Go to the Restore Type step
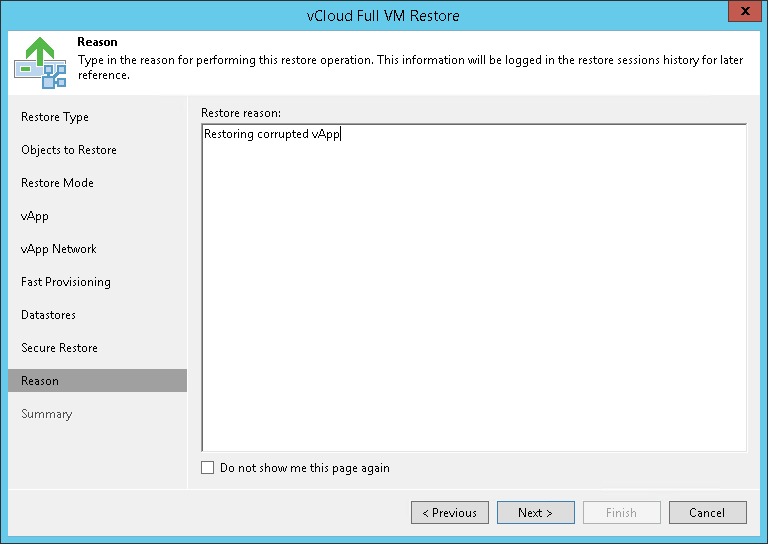Viewport: 768px width, 544px height. pos(55,117)
